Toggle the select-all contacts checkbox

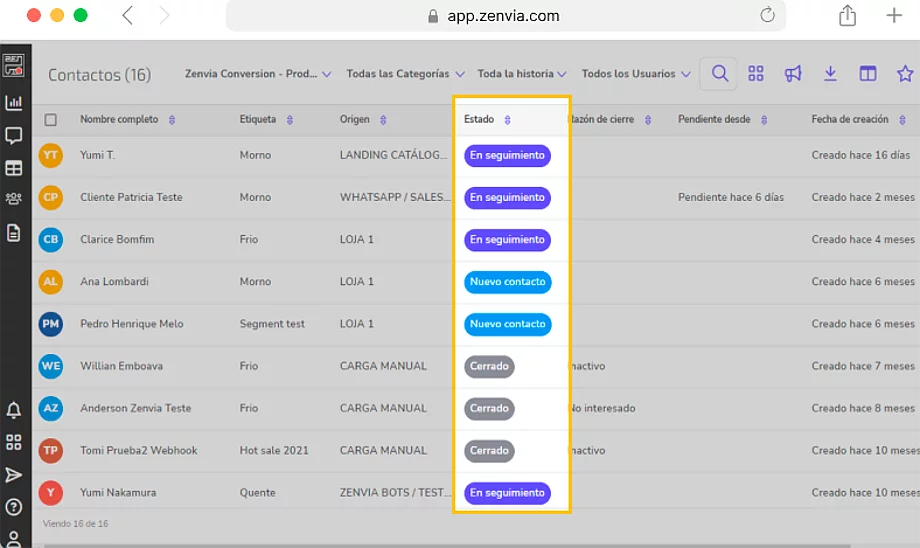[x=50, y=120]
